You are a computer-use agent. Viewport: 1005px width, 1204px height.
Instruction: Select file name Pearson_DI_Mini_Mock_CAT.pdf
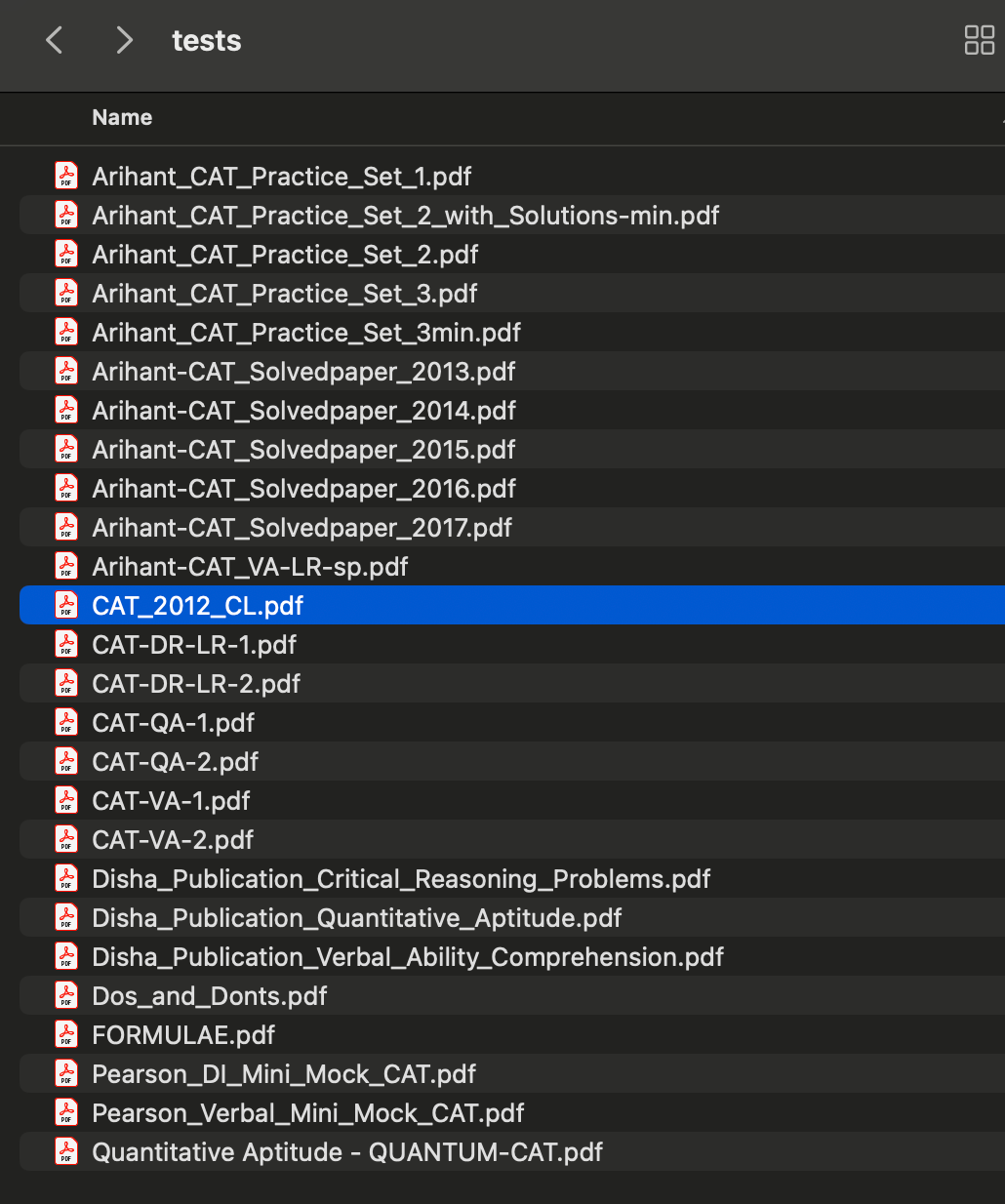[284, 1074]
